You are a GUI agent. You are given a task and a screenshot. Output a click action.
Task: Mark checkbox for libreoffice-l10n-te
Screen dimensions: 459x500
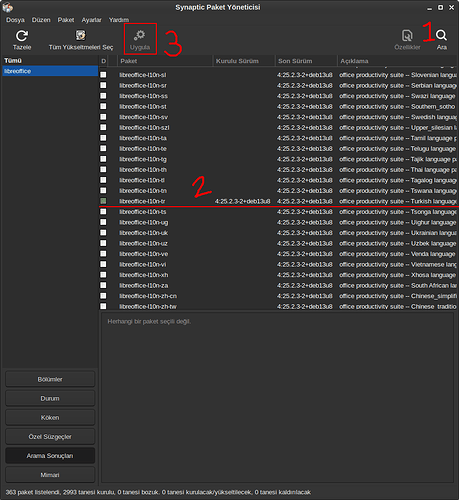coord(103,148)
